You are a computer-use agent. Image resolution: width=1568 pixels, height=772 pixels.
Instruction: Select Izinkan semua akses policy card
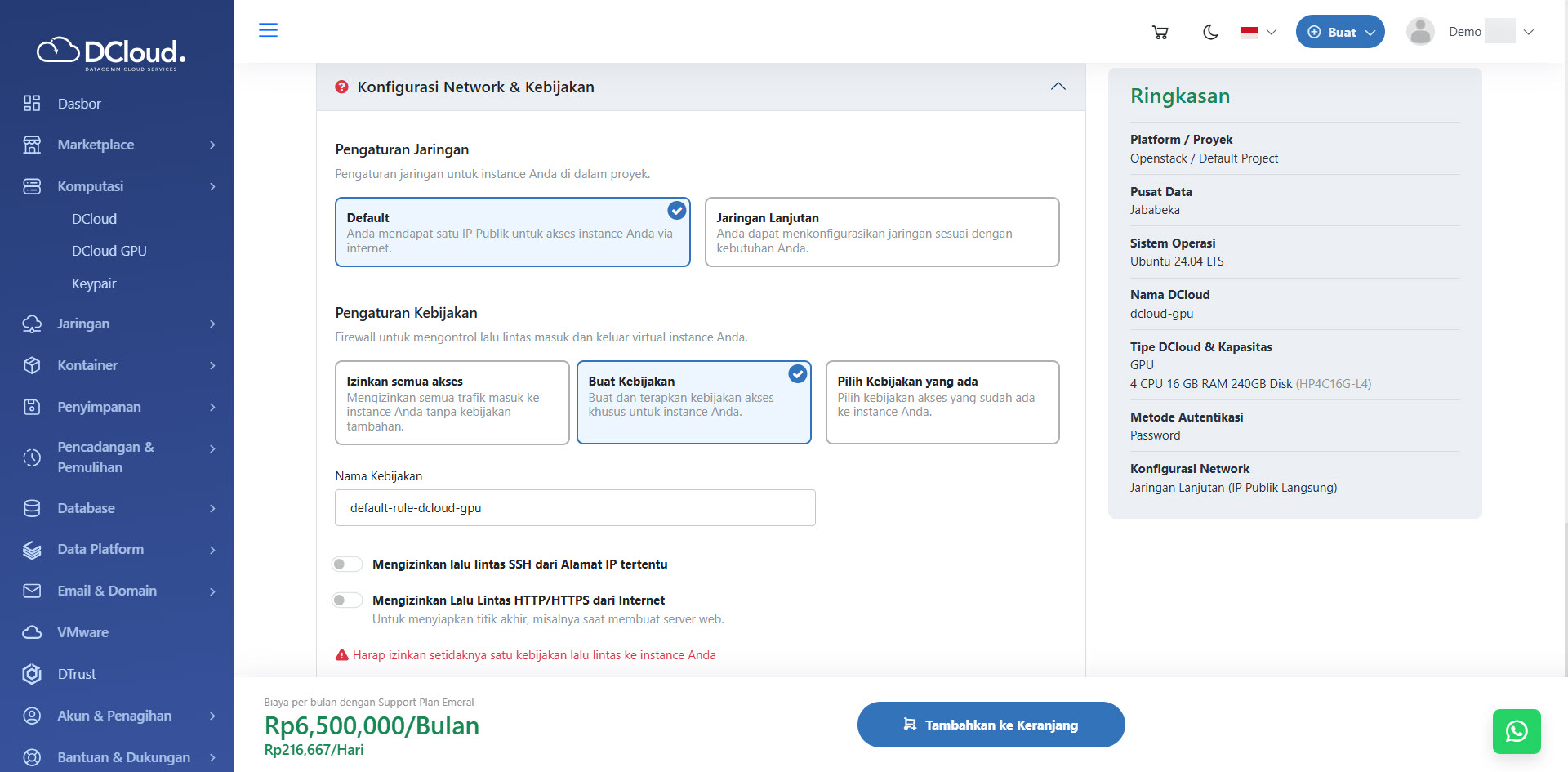tap(452, 403)
